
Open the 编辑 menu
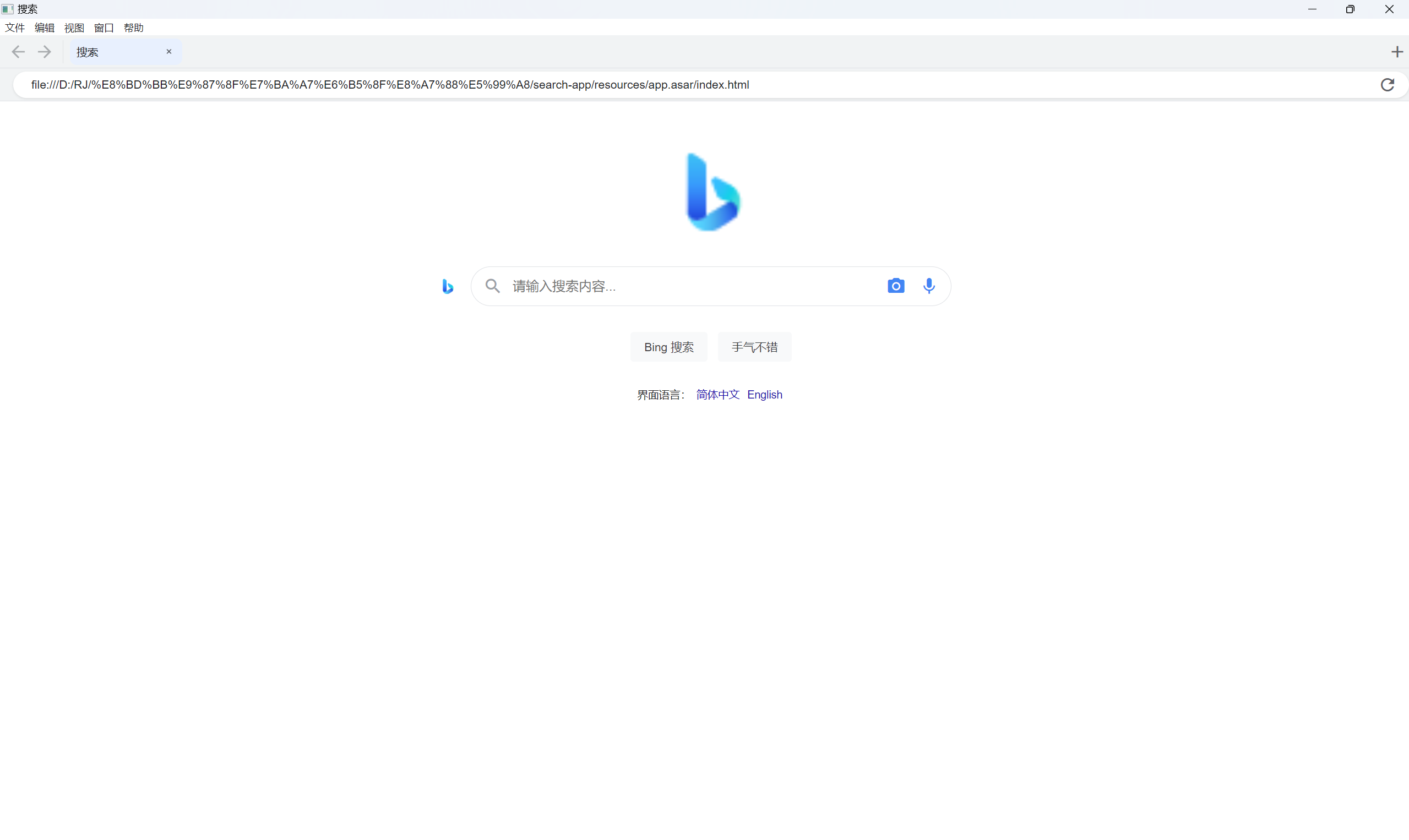click(44, 28)
